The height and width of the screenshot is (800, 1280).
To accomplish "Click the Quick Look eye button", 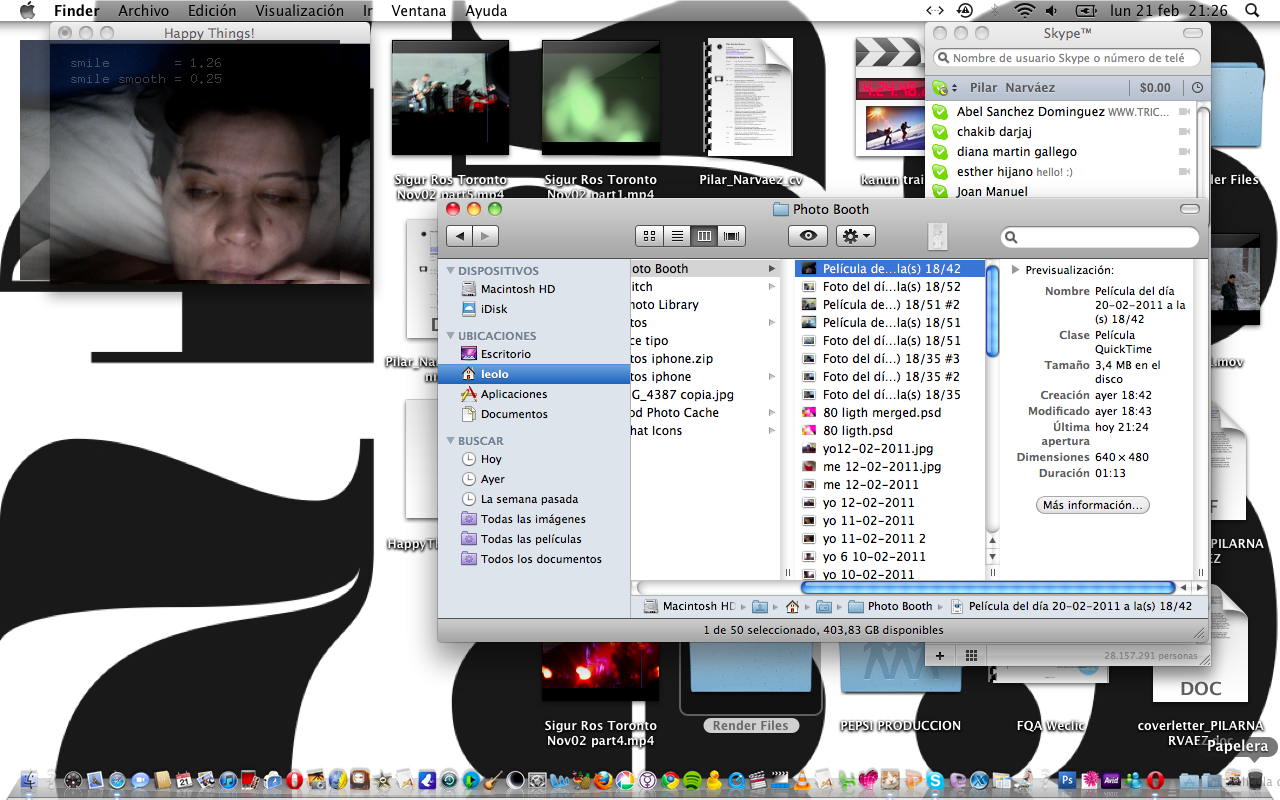I will pyautogui.click(x=808, y=236).
